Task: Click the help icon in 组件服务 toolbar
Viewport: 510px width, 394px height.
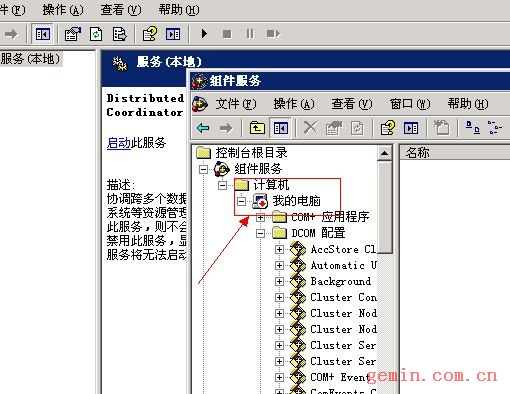Action: pyautogui.click(x=387, y=128)
